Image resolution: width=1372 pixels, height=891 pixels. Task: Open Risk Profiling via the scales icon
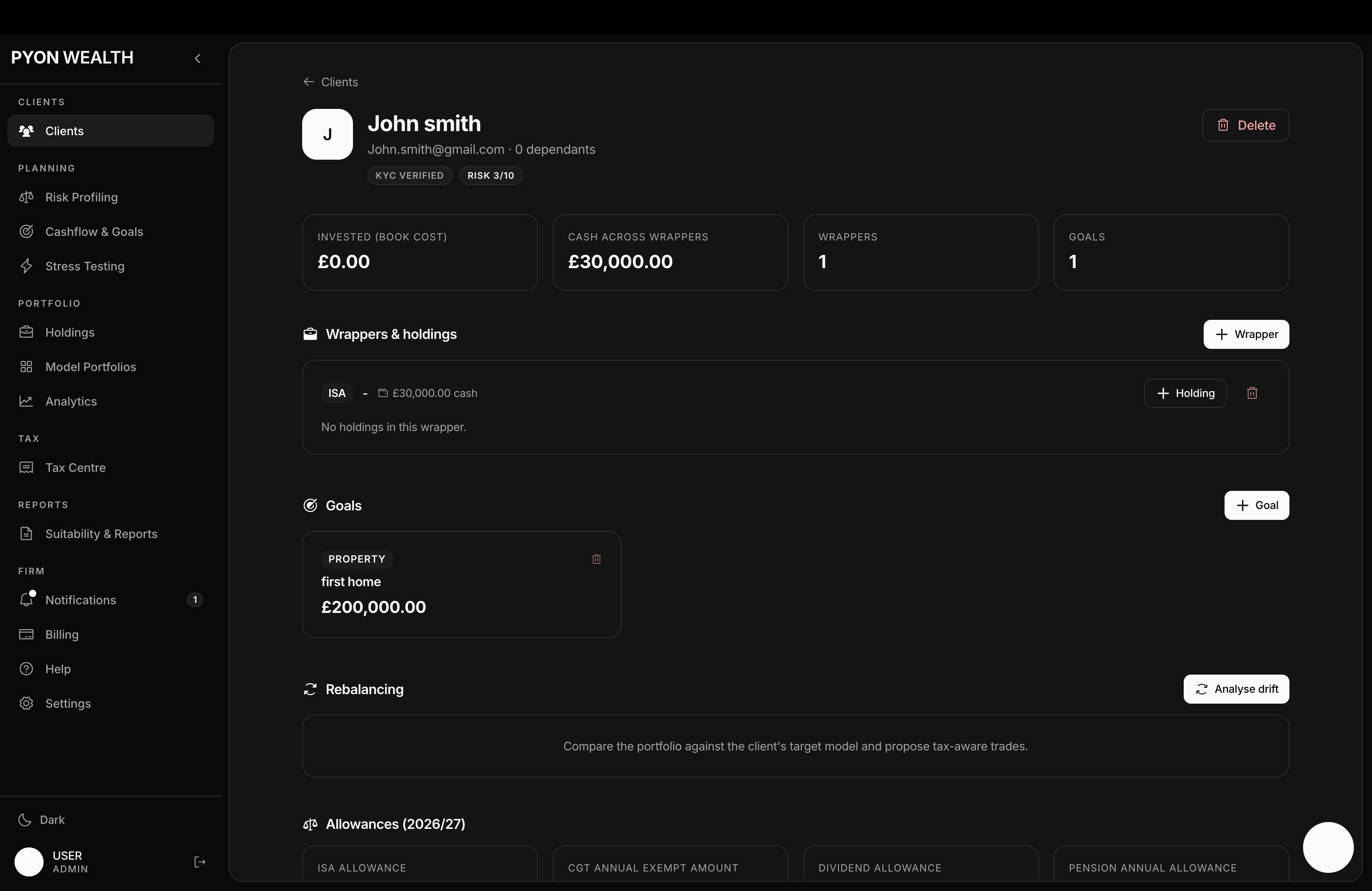[x=26, y=197]
